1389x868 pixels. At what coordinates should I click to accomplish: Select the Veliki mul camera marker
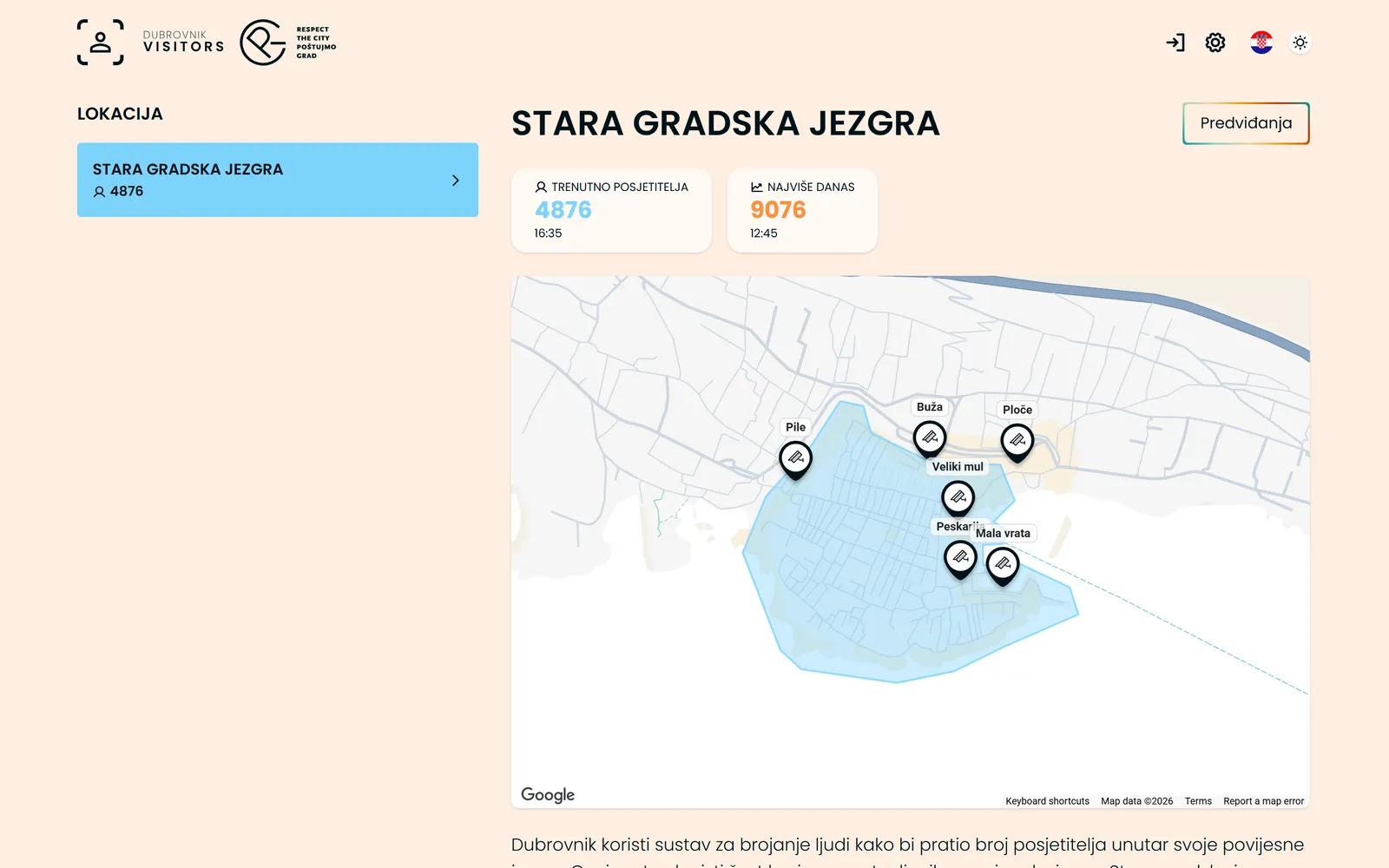[x=958, y=498]
